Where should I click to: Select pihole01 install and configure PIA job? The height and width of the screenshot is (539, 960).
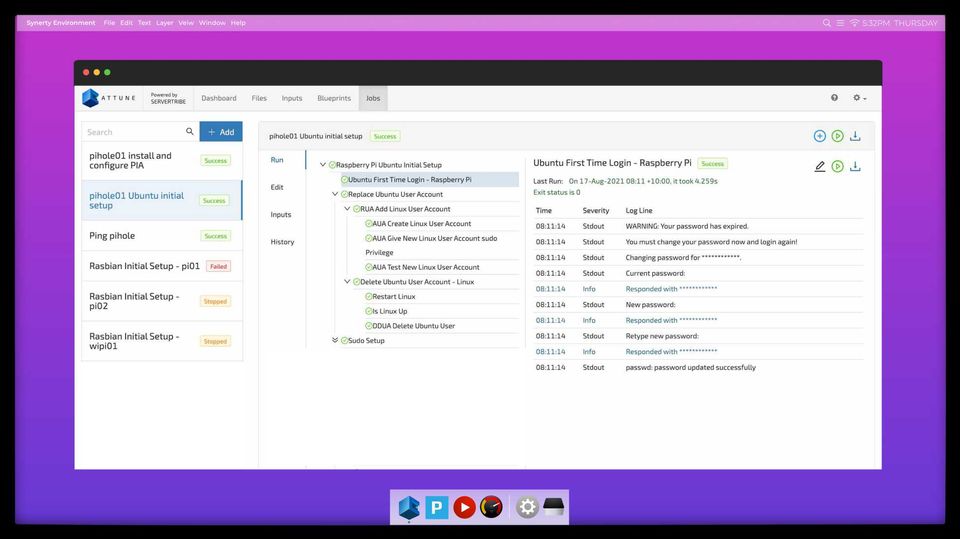(x=162, y=160)
